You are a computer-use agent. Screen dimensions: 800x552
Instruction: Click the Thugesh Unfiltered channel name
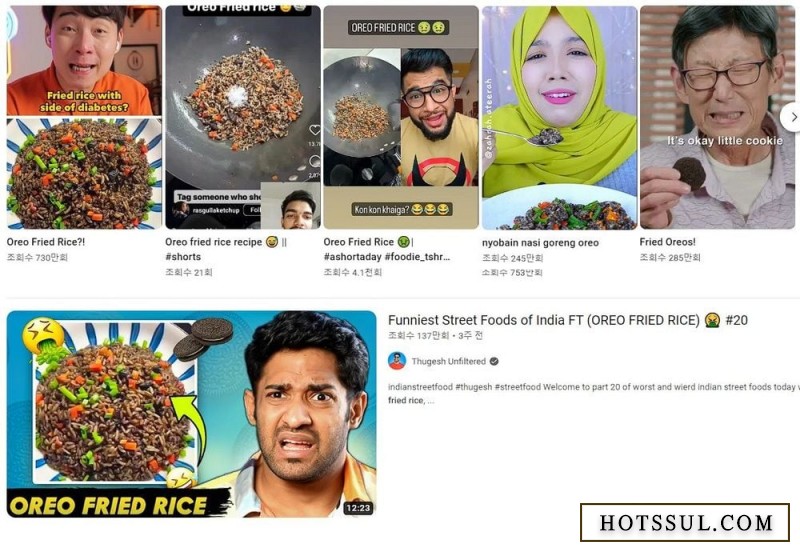coord(448,361)
